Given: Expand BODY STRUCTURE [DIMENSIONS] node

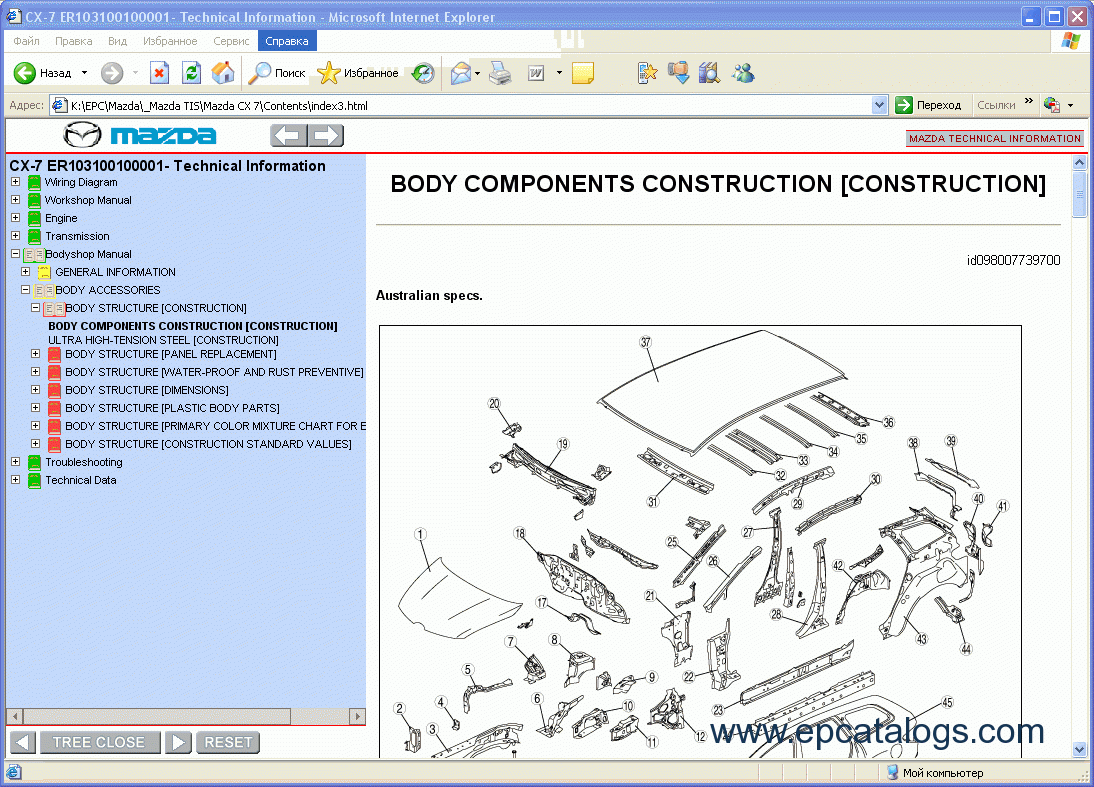Looking at the screenshot, I should [x=35, y=390].
